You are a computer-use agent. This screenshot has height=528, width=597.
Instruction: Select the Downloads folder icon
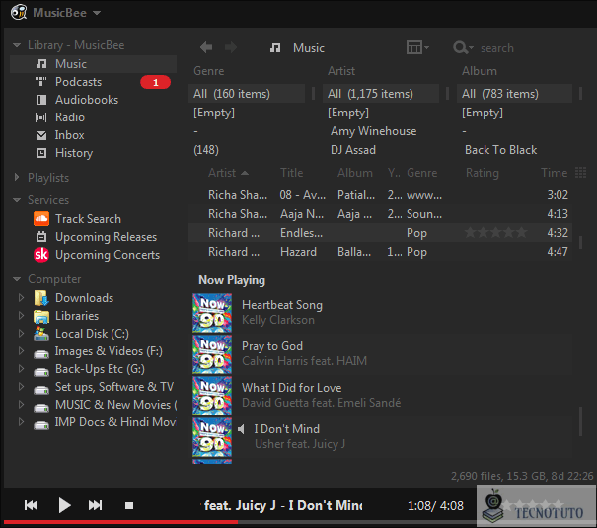(x=41, y=298)
